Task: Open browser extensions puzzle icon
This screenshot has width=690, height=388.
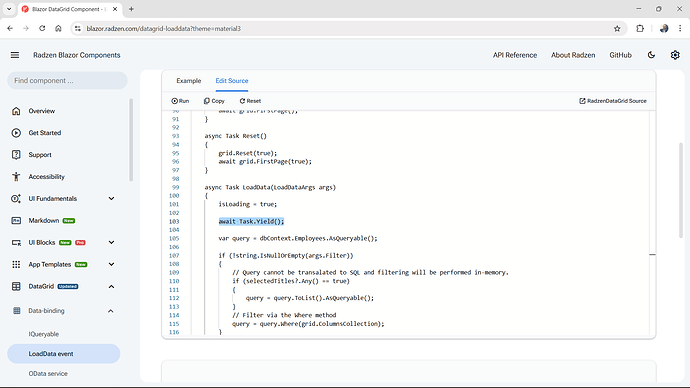Action: (x=640, y=29)
